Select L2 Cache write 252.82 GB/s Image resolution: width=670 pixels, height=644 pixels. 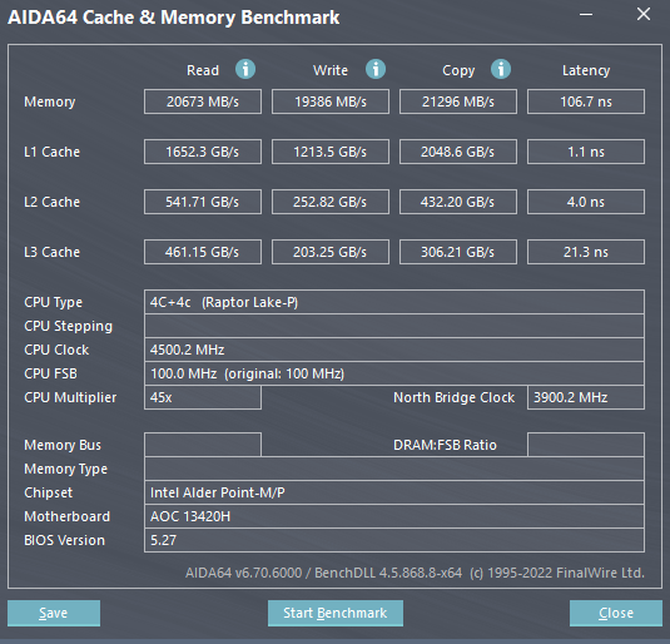click(330, 202)
